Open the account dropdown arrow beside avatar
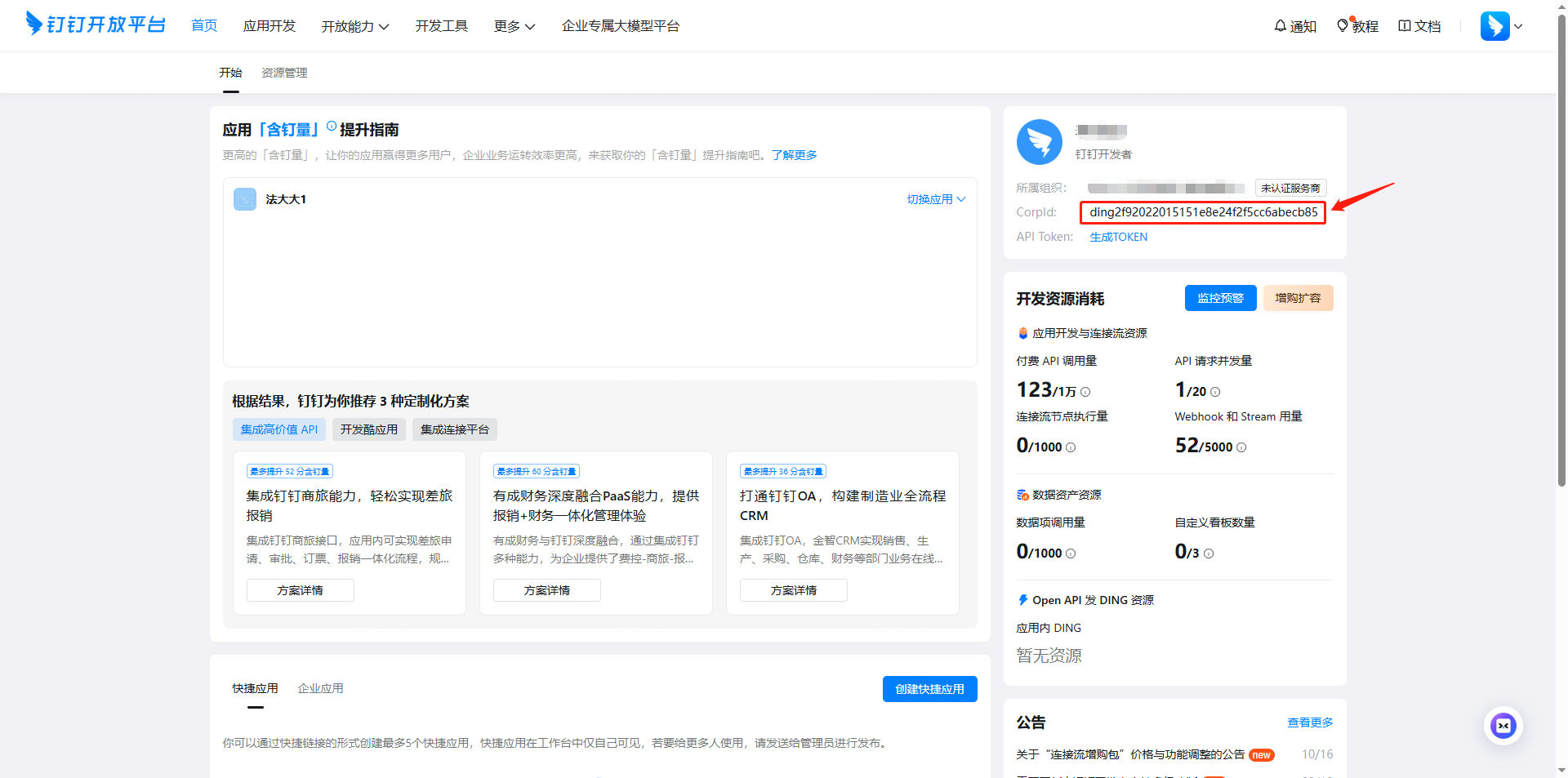The height and width of the screenshot is (778, 1568). point(1518,26)
